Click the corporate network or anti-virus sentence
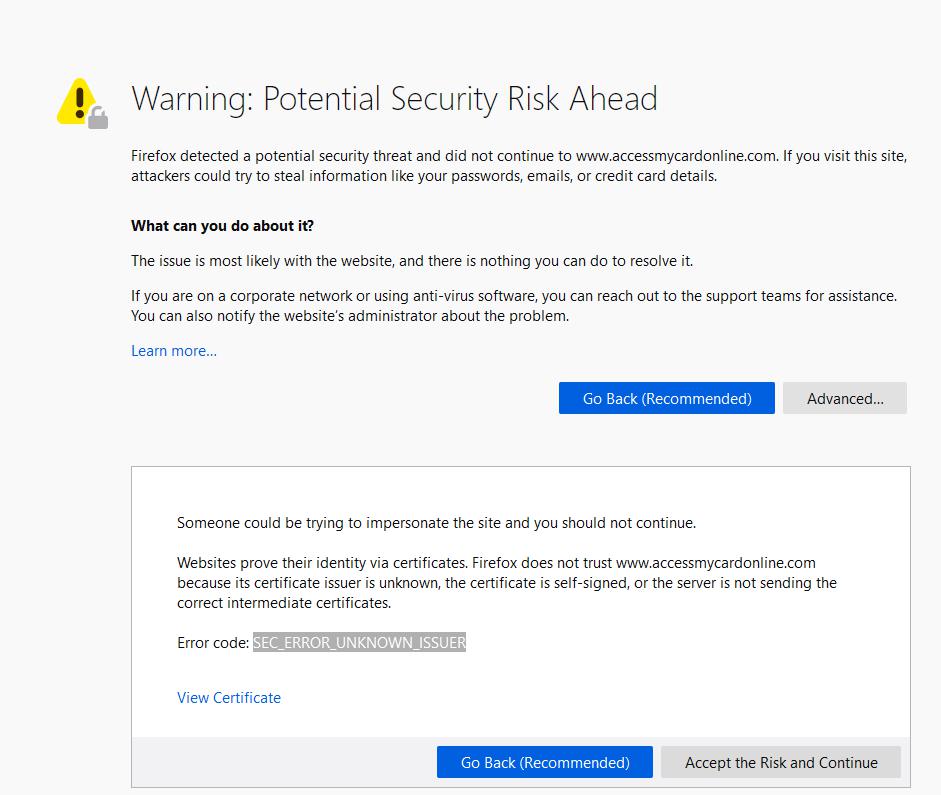Image resolution: width=941 pixels, height=795 pixels. 514,296
